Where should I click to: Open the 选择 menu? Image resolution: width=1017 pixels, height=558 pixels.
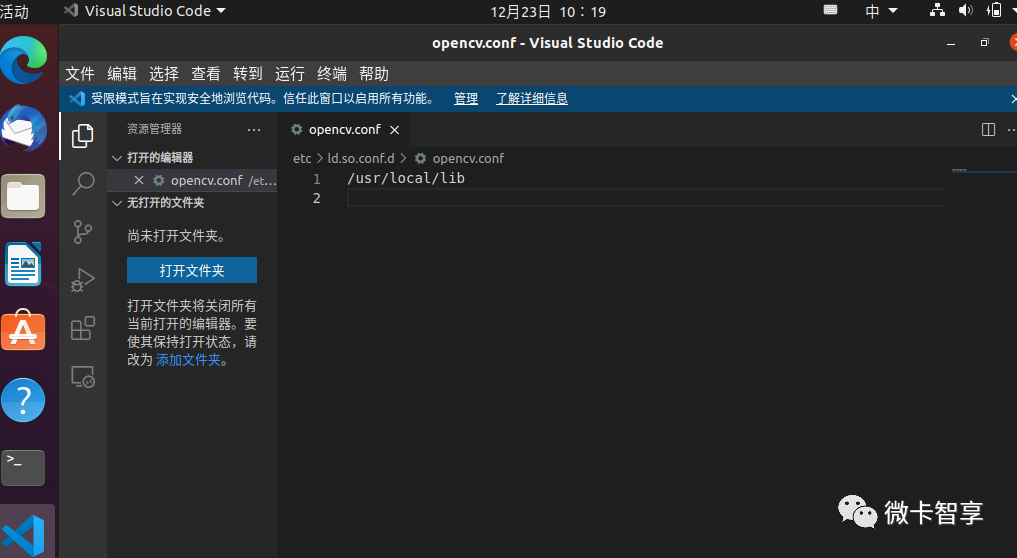coord(164,74)
